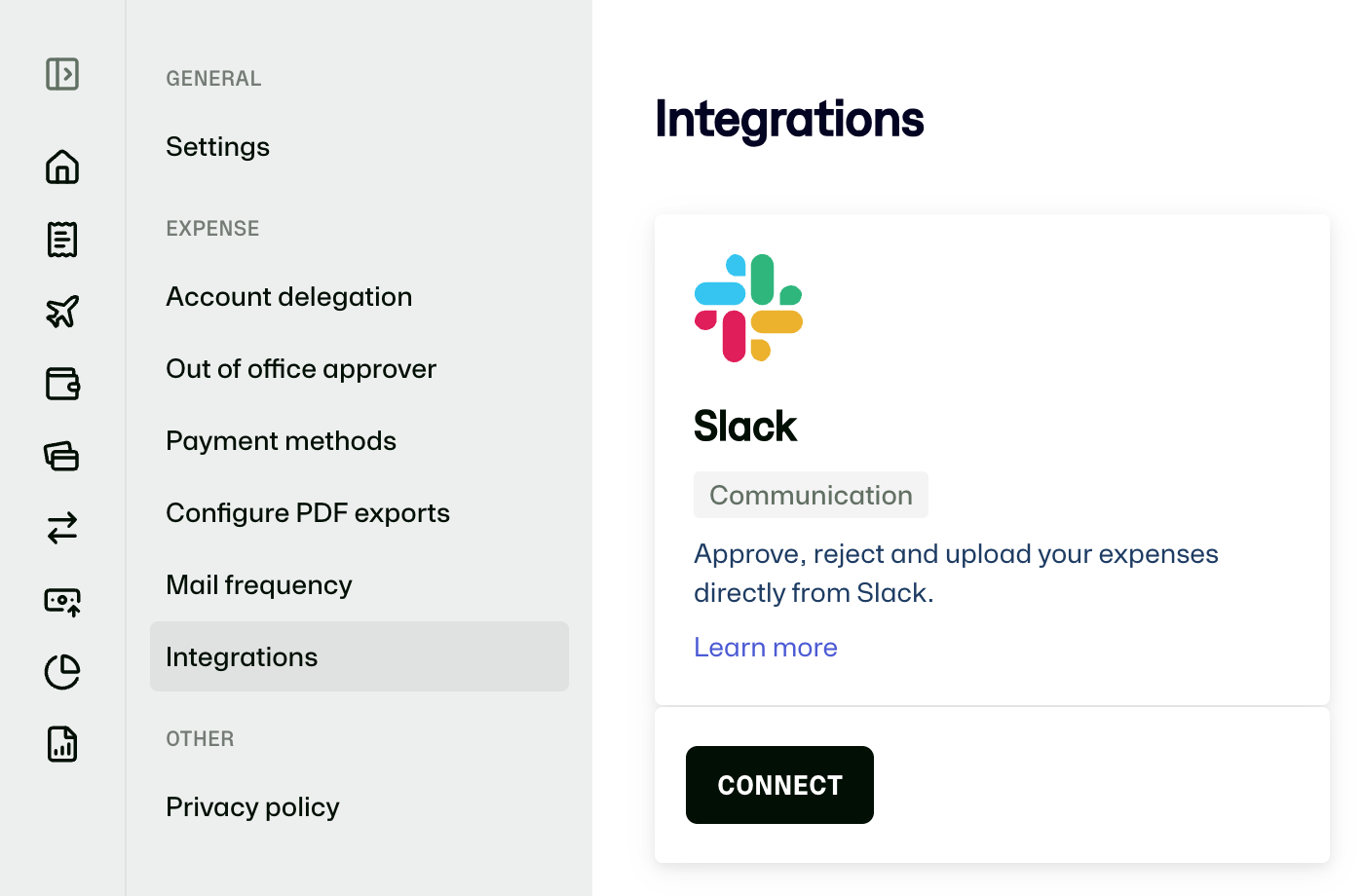
Task: Open travel via the airplane icon
Action: (x=62, y=312)
